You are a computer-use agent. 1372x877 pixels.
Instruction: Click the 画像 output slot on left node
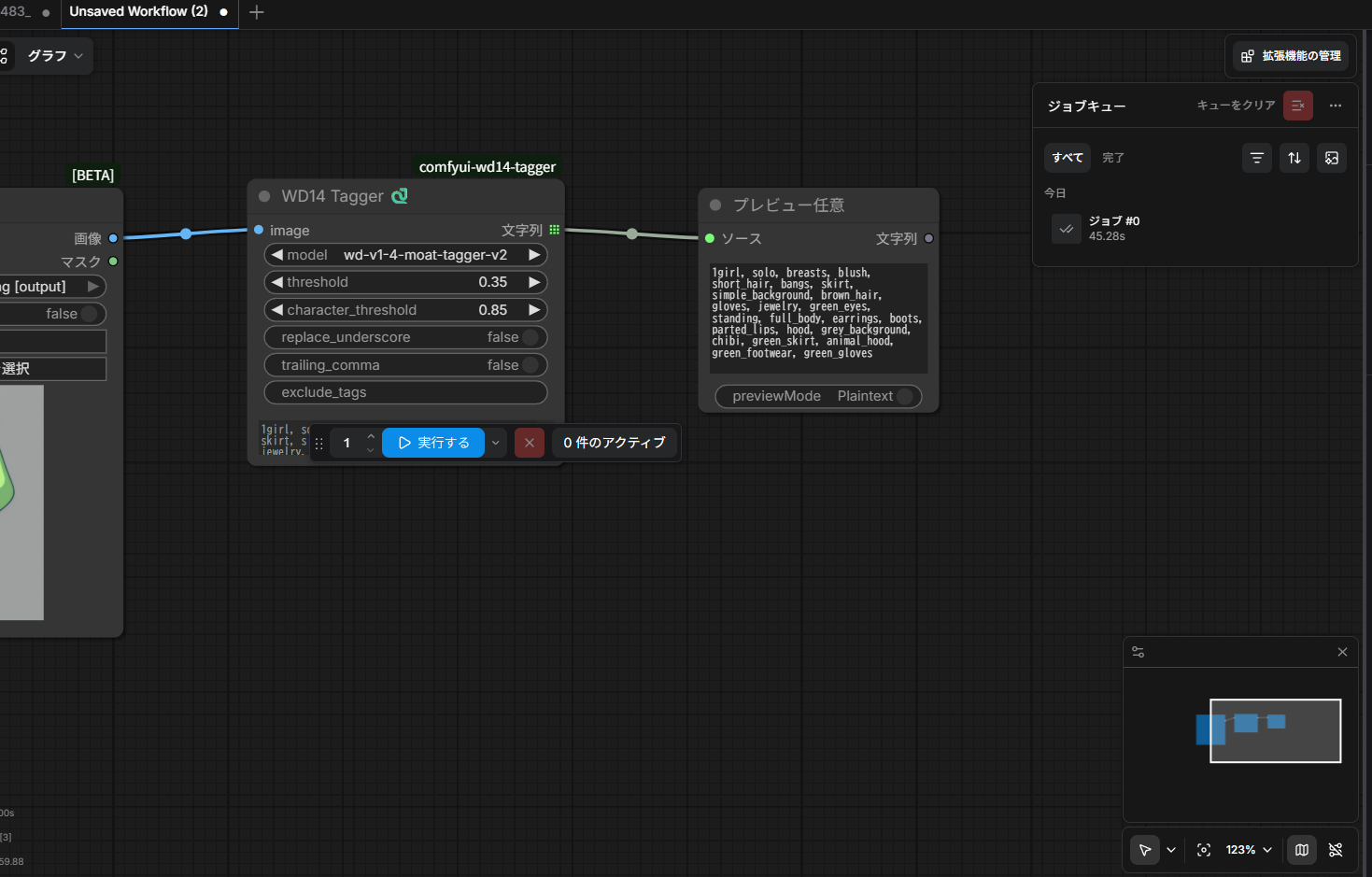tap(113, 238)
